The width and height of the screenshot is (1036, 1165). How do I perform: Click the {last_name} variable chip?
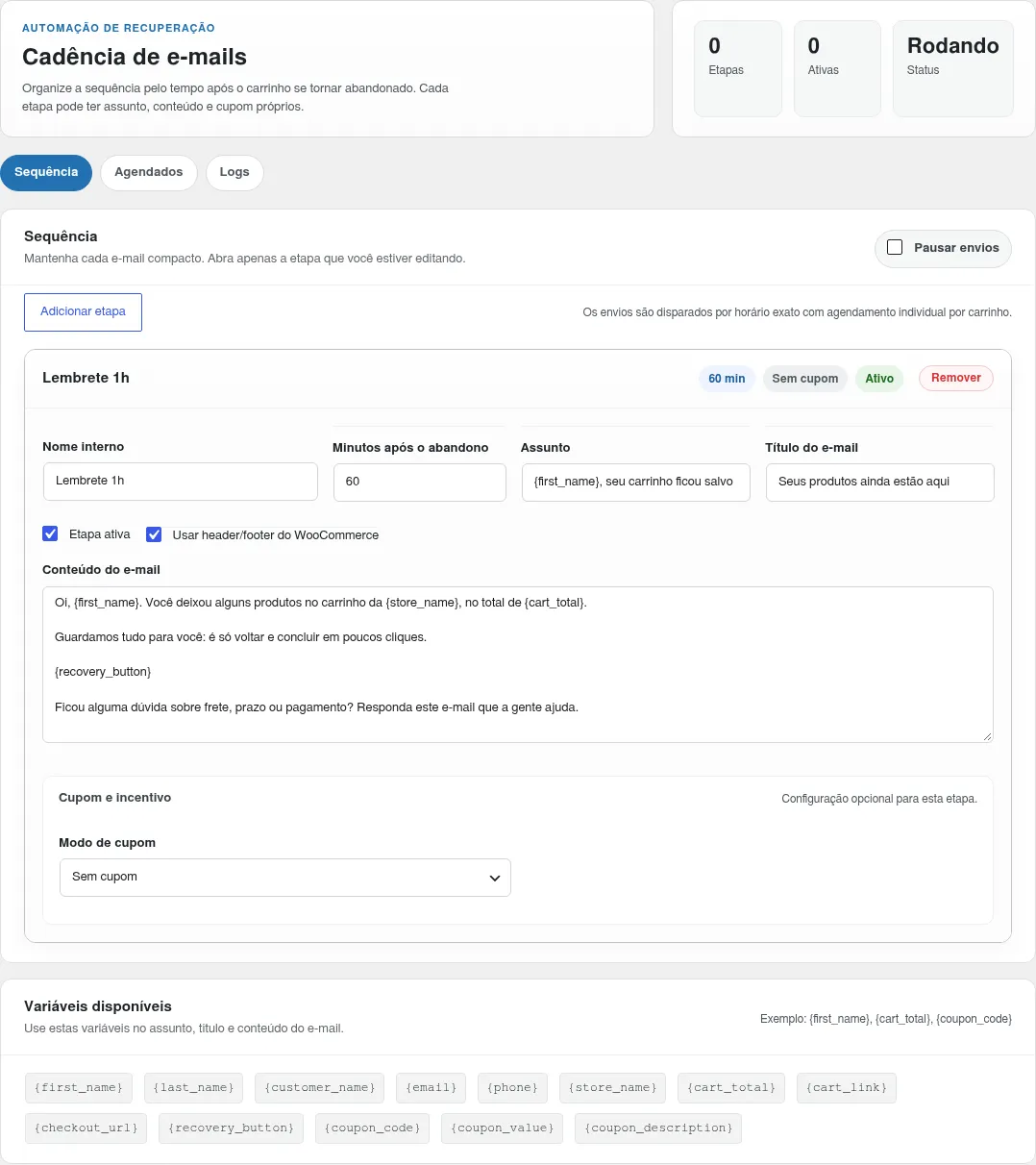click(194, 1087)
